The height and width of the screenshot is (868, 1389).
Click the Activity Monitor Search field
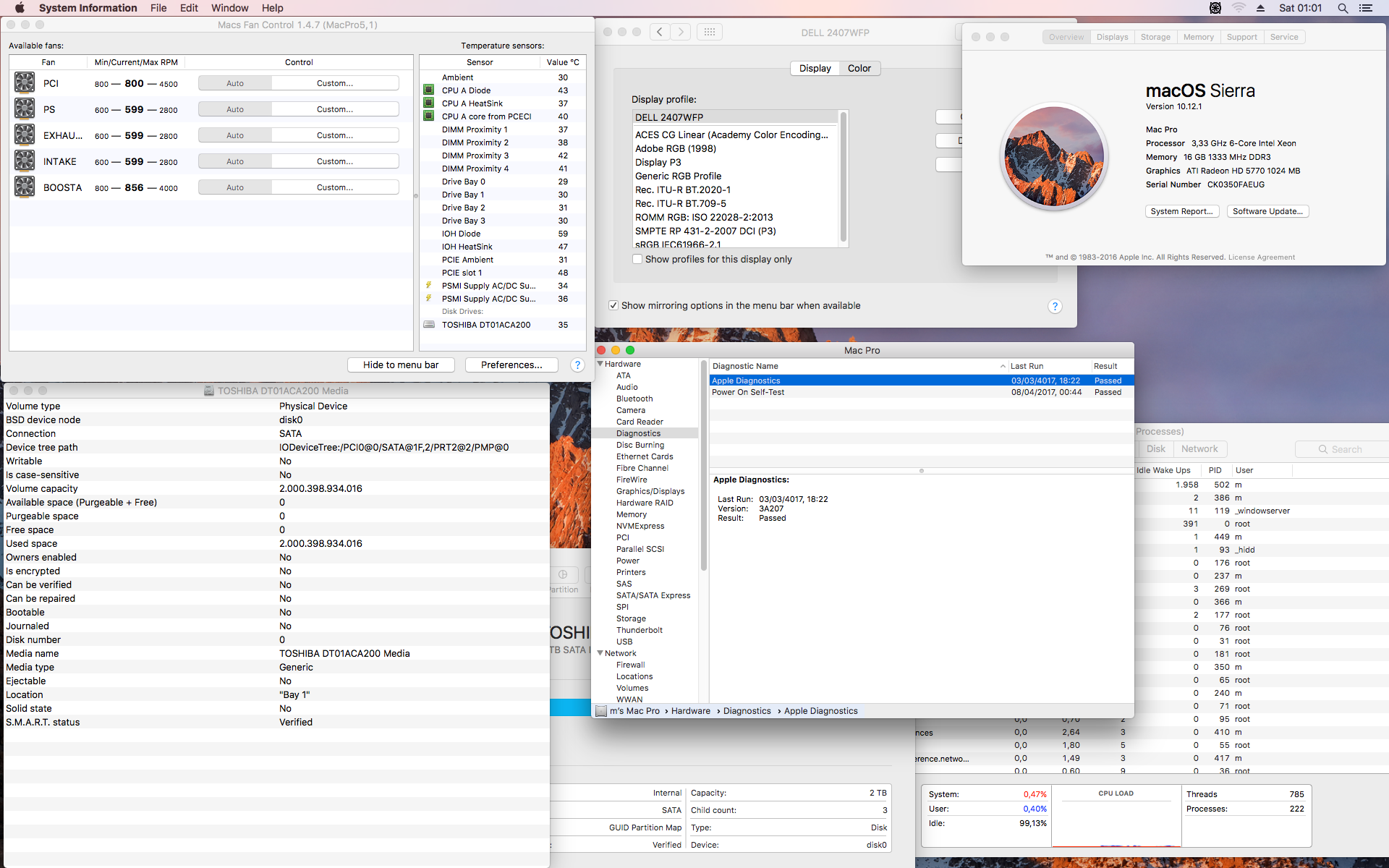pos(1342,448)
